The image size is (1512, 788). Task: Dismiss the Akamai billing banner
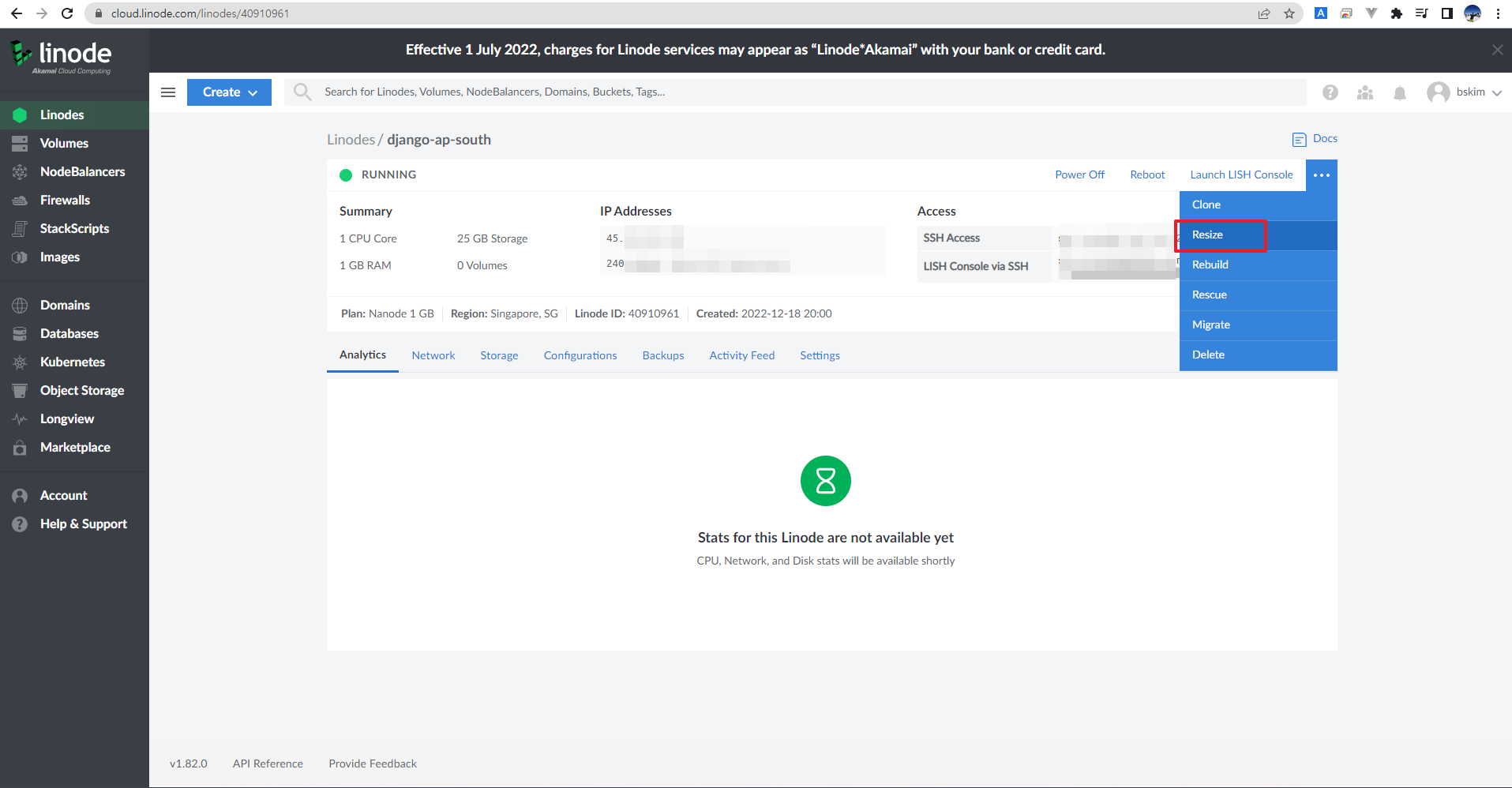point(1498,50)
